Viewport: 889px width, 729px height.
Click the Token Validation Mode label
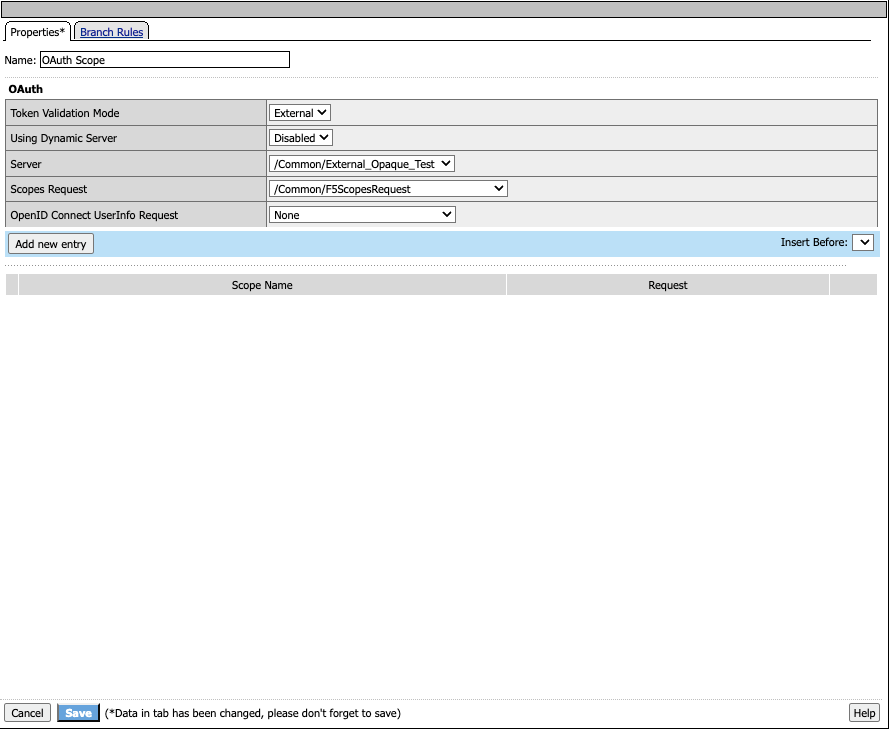coord(65,113)
